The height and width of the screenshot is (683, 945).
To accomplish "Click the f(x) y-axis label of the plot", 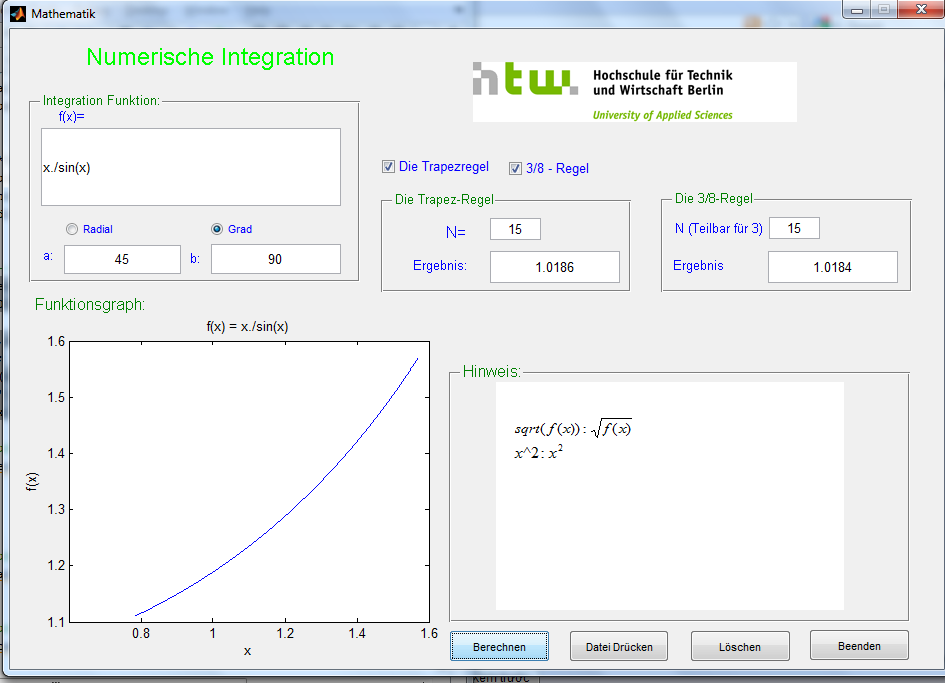I will 32,481.
